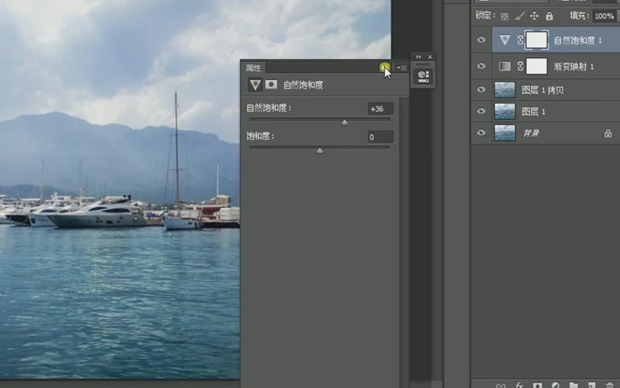620x388 pixels.
Task: Click the lock transparent pixels icon
Action: (x=505, y=16)
